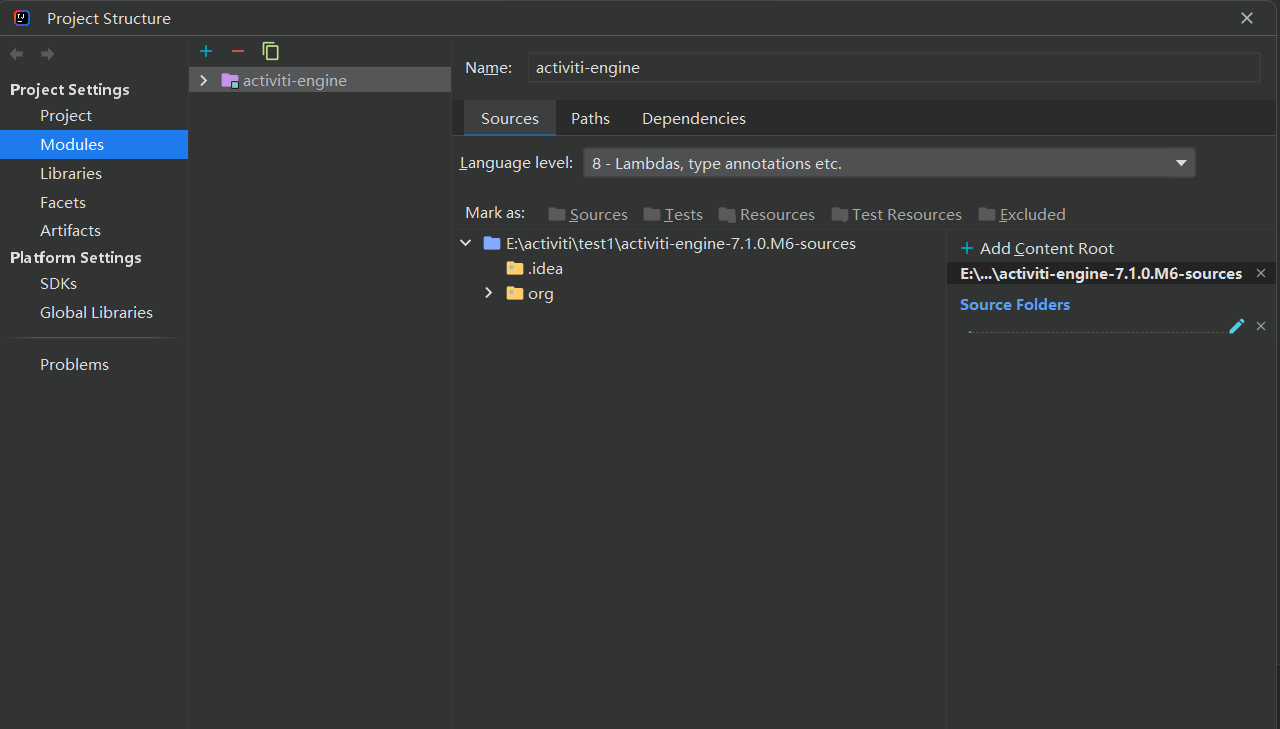Click the copy module icon
Image resolution: width=1280 pixels, height=729 pixels.
pos(270,51)
